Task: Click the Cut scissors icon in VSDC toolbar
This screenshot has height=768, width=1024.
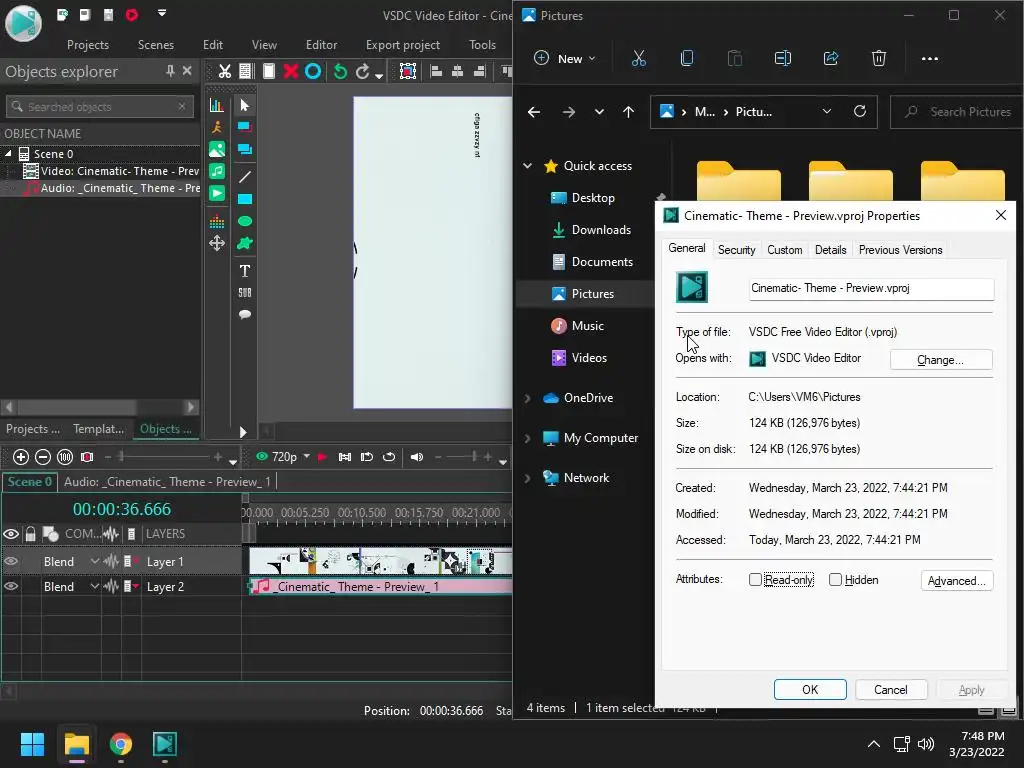Action: point(225,71)
